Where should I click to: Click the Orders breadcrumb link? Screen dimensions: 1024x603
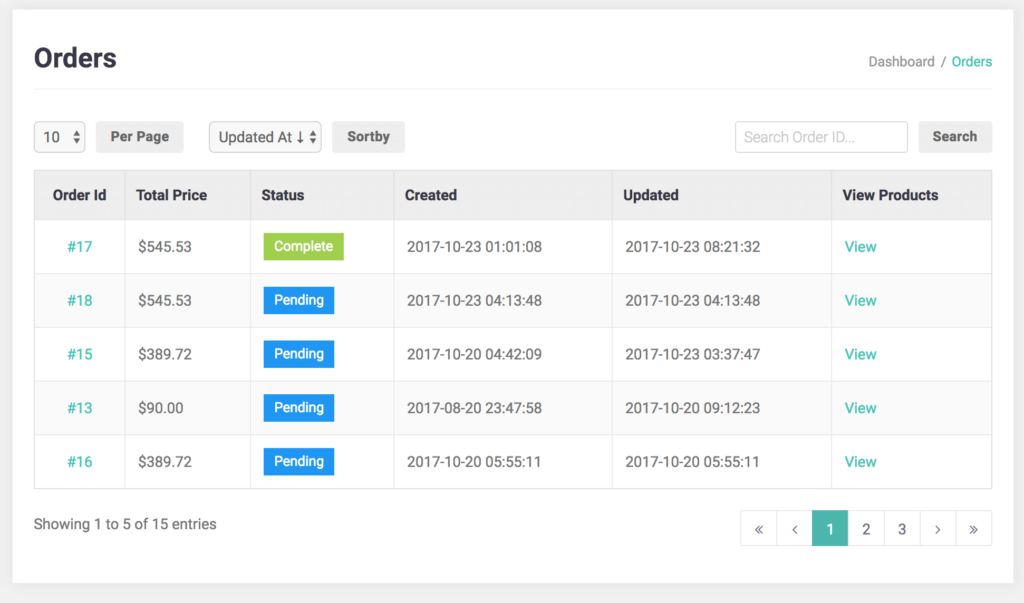click(x=971, y=62)
